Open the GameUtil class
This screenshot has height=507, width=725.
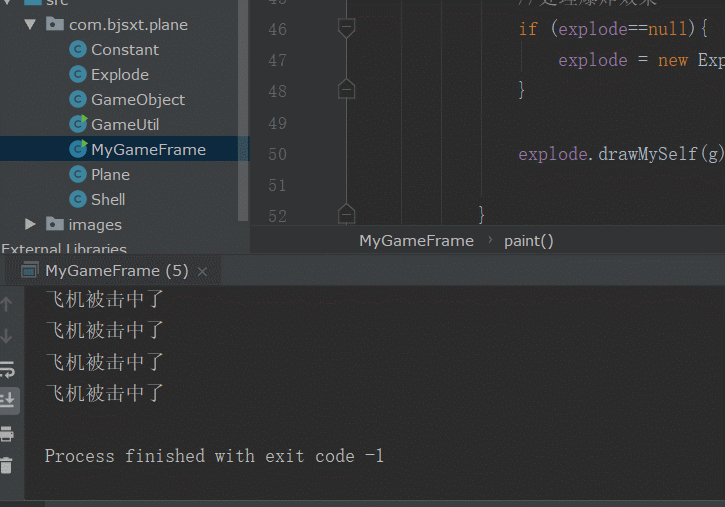[x=125, y=124]
